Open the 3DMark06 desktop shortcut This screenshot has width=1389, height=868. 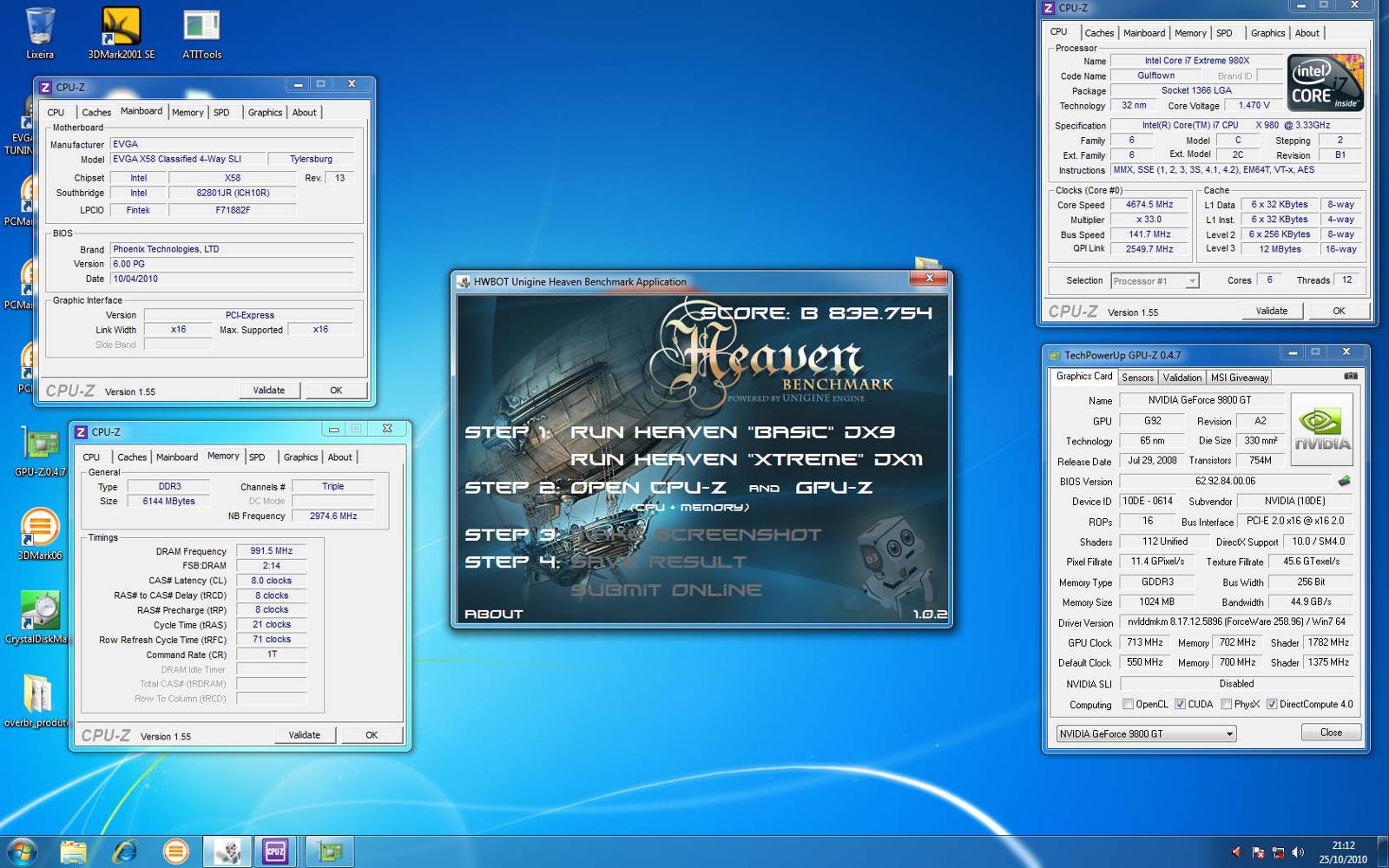coord(40,534)
